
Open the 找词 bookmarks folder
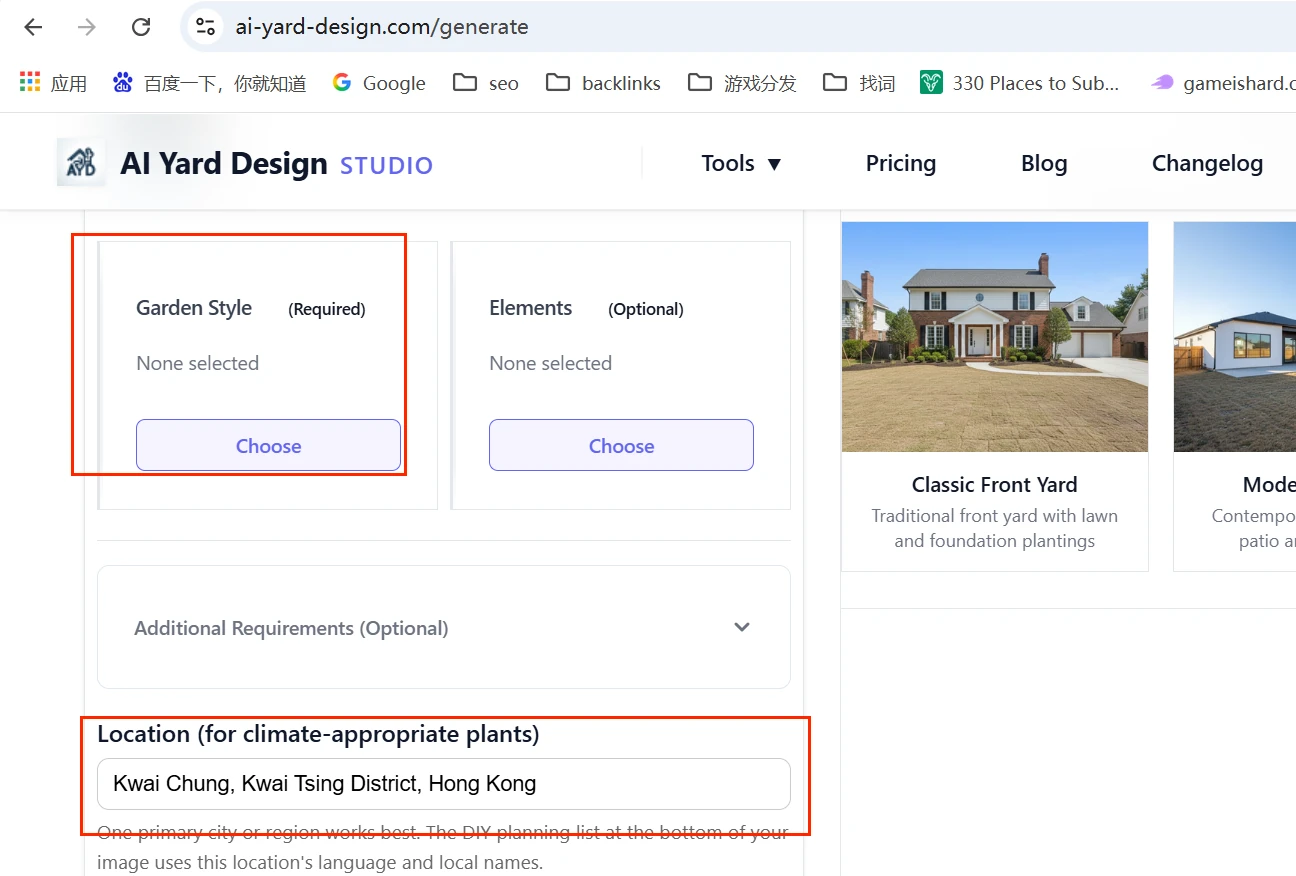[x=859, y=83]
